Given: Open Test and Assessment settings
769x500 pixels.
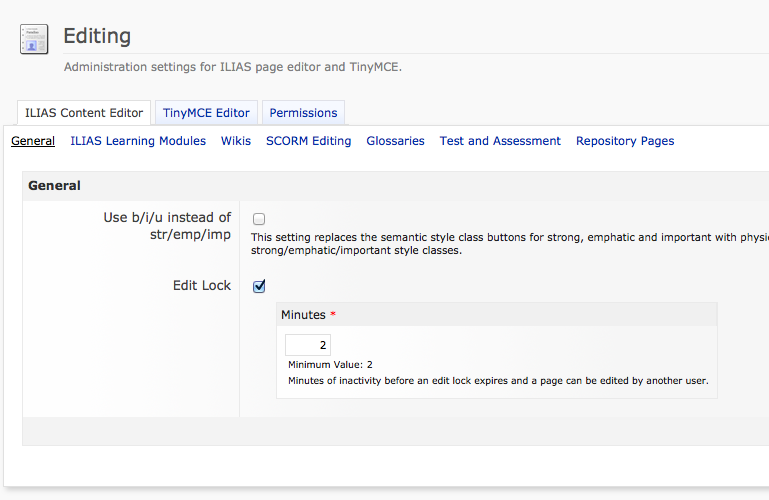Looking at the screenshot, I should 500,141.
